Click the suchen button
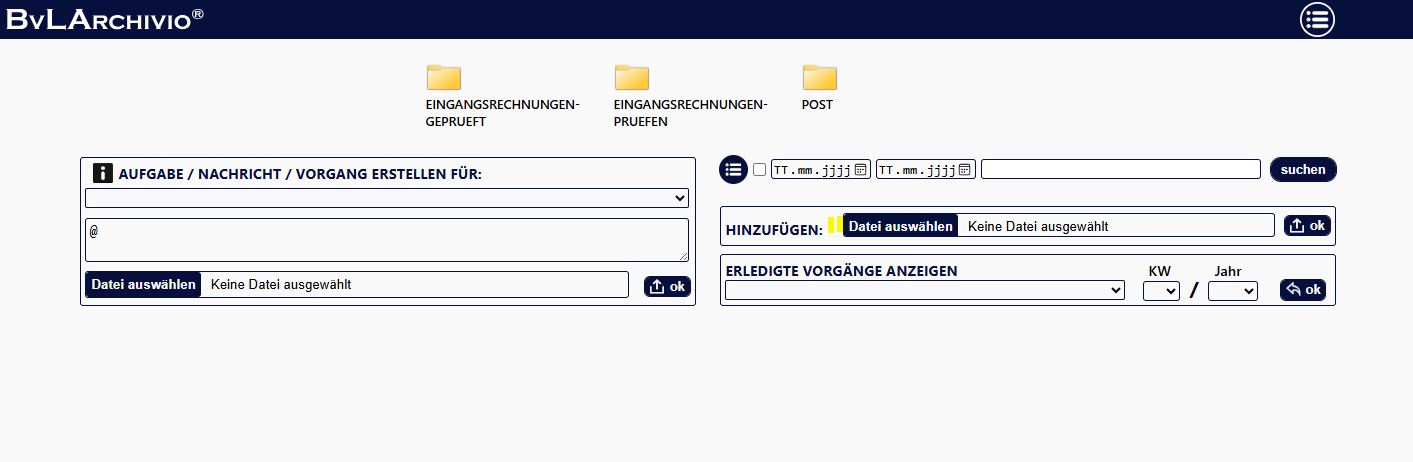This screenshot has height=462, width=1413. (x=1302, y=170)
